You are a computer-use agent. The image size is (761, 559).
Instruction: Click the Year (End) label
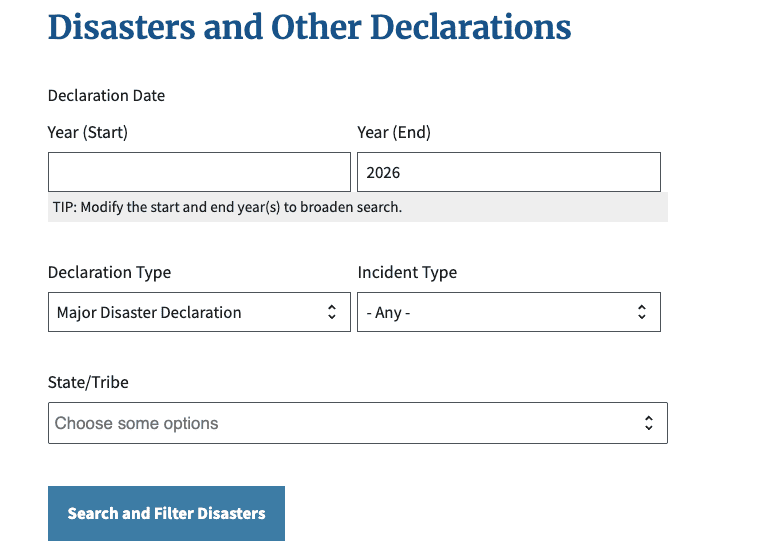pyautogui.click(x=394, y=132)
